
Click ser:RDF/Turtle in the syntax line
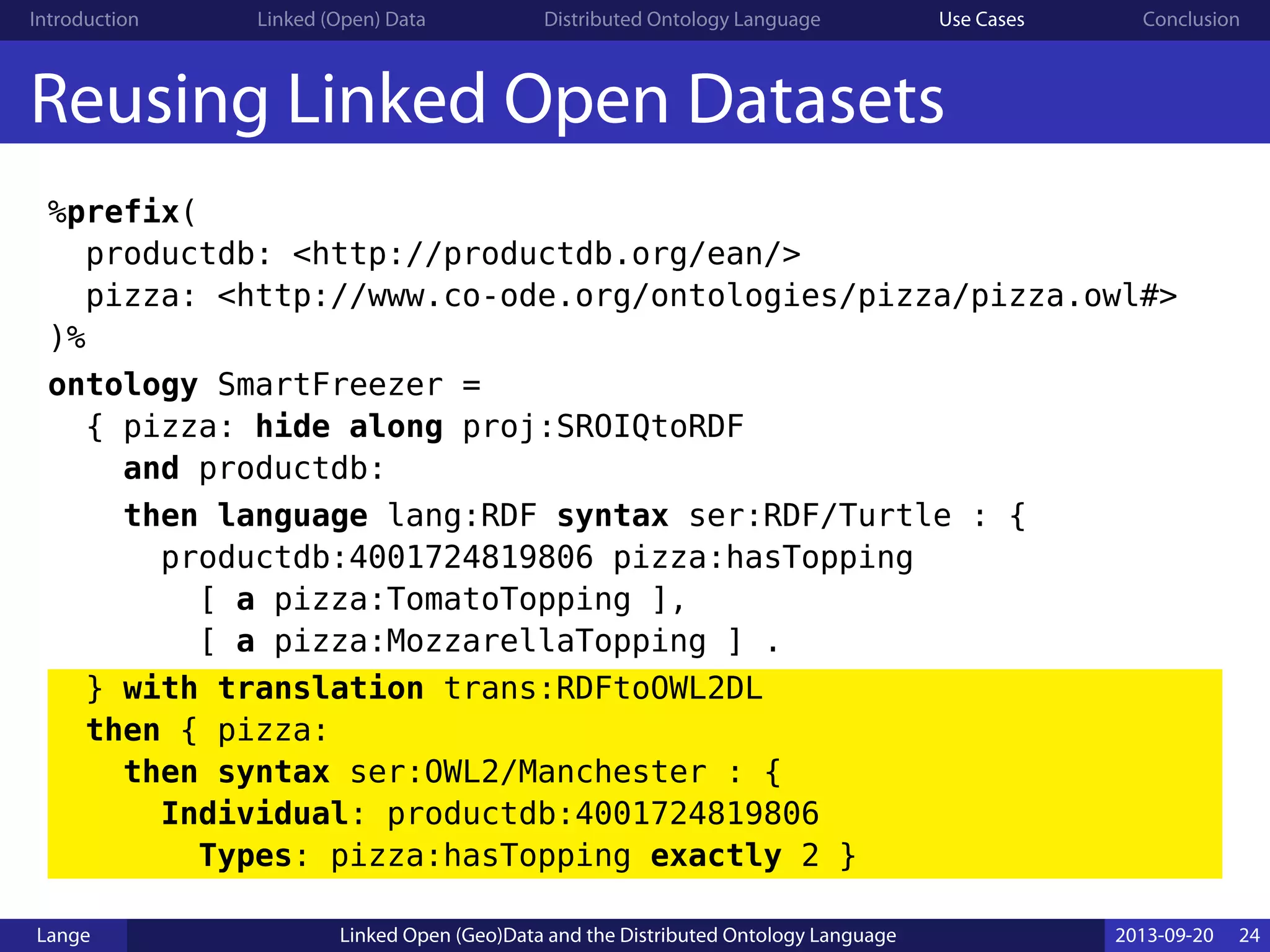[x=819, y=516]
